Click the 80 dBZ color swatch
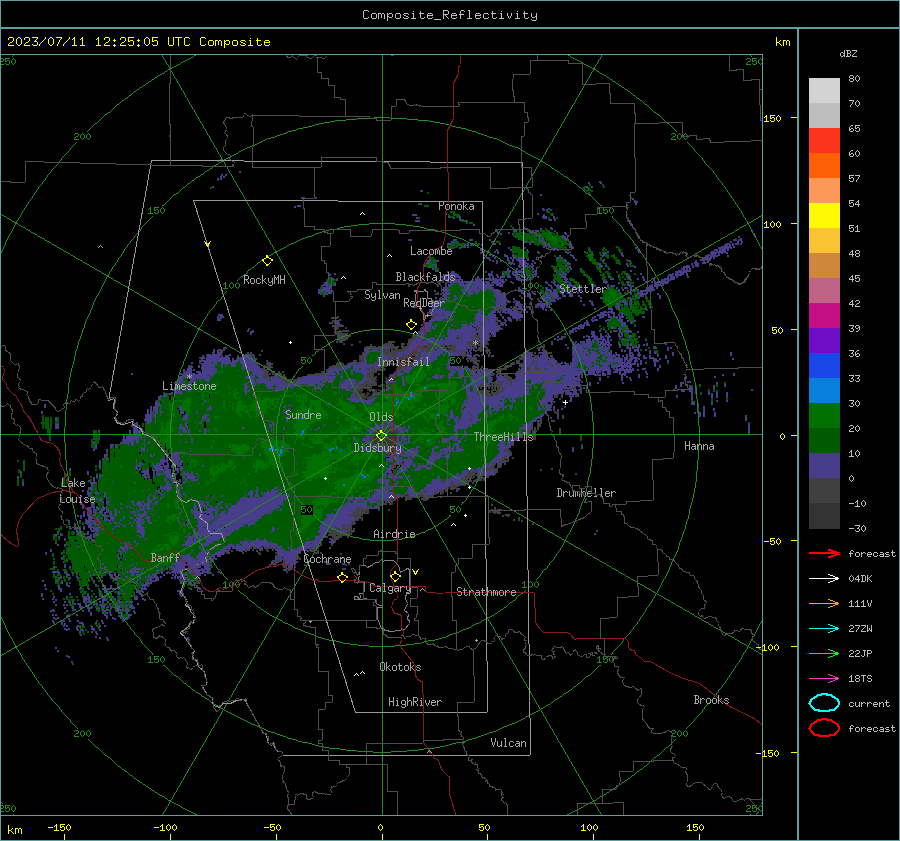This screenshot has height=841, width=900. [x=824, y=90]
